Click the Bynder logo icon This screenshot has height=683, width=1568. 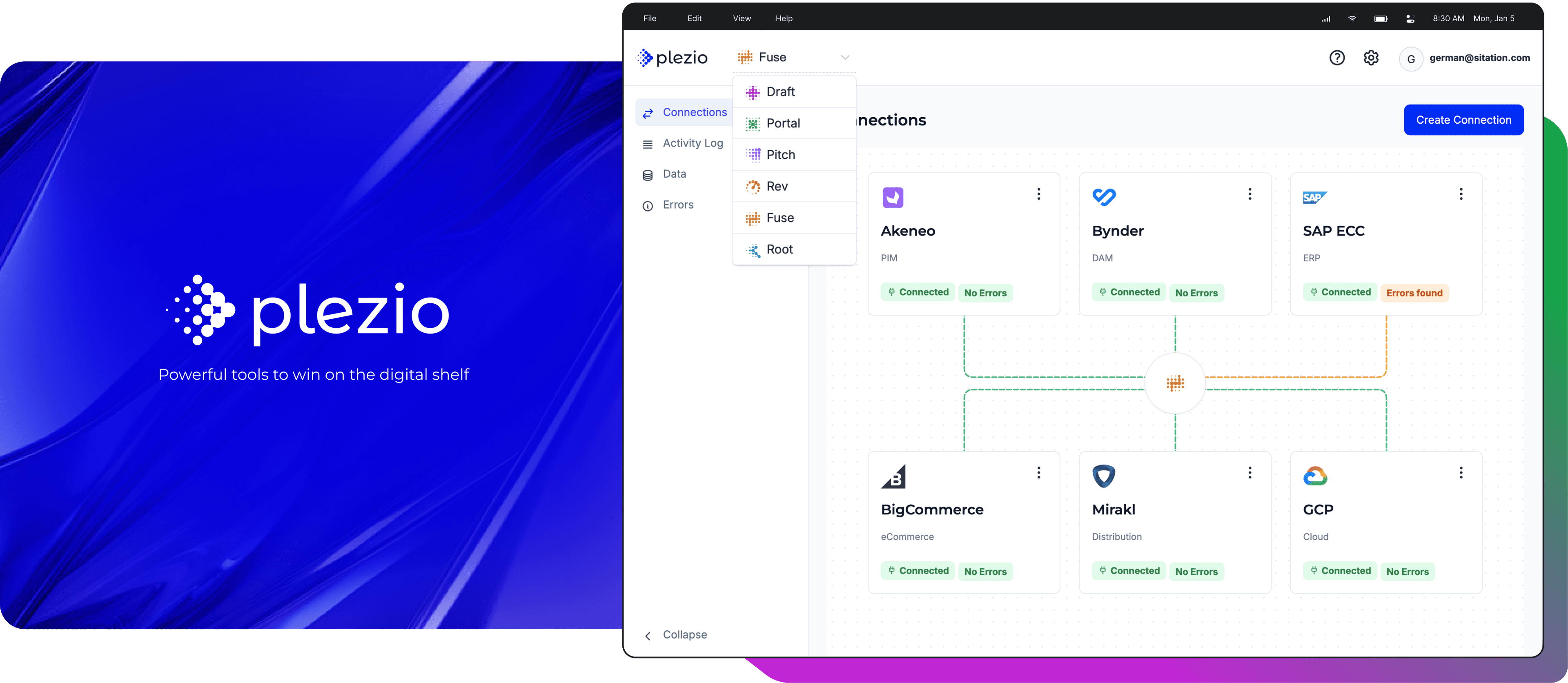[x=1104, y=197]
